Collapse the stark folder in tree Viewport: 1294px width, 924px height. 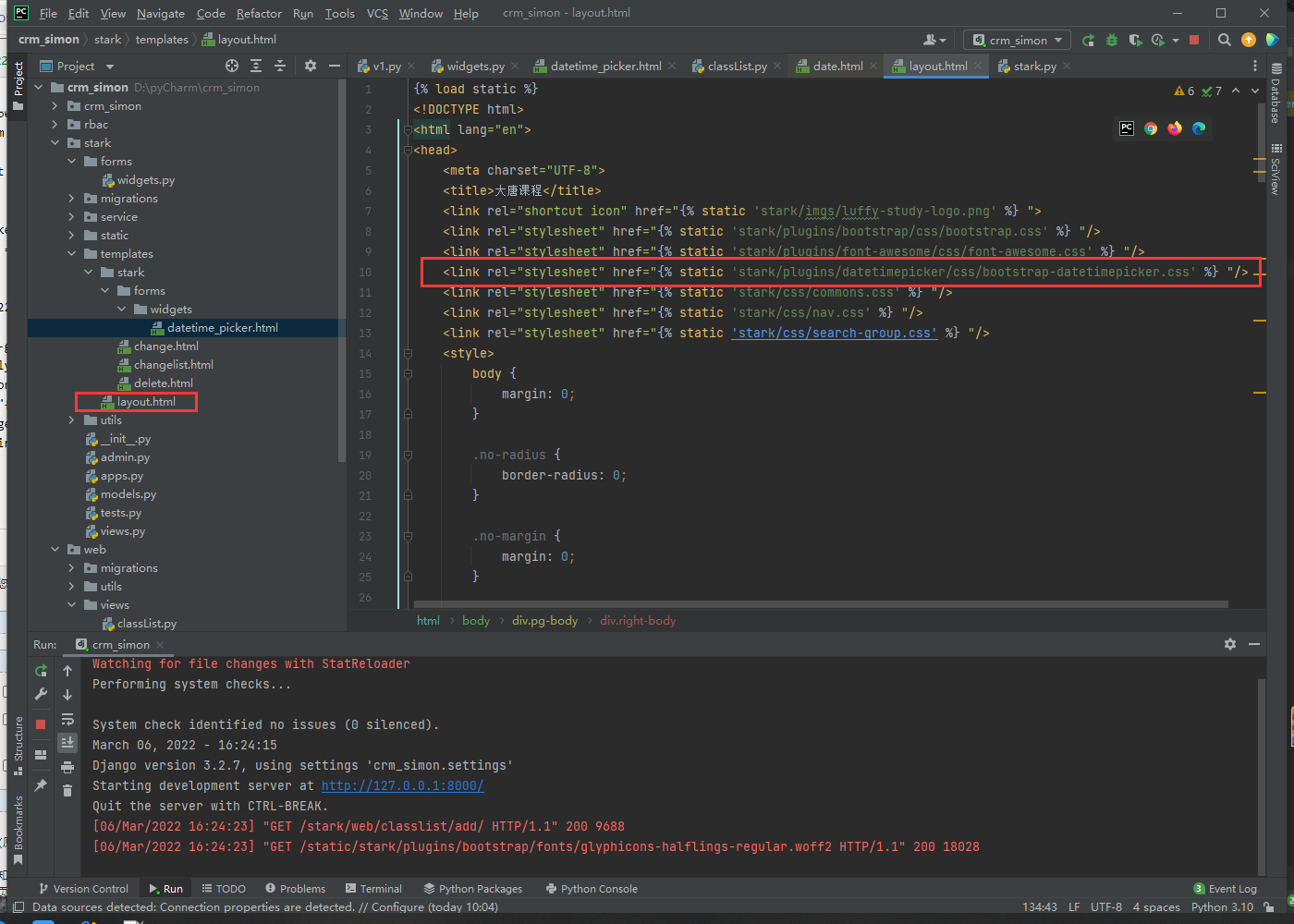(x=55, y=143)
